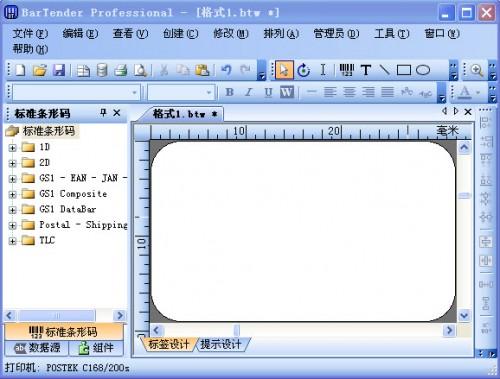This screenshot has width=500, height=379.
Task: Expand the GS1 Composite folder
Action: [x=12, y=194]
